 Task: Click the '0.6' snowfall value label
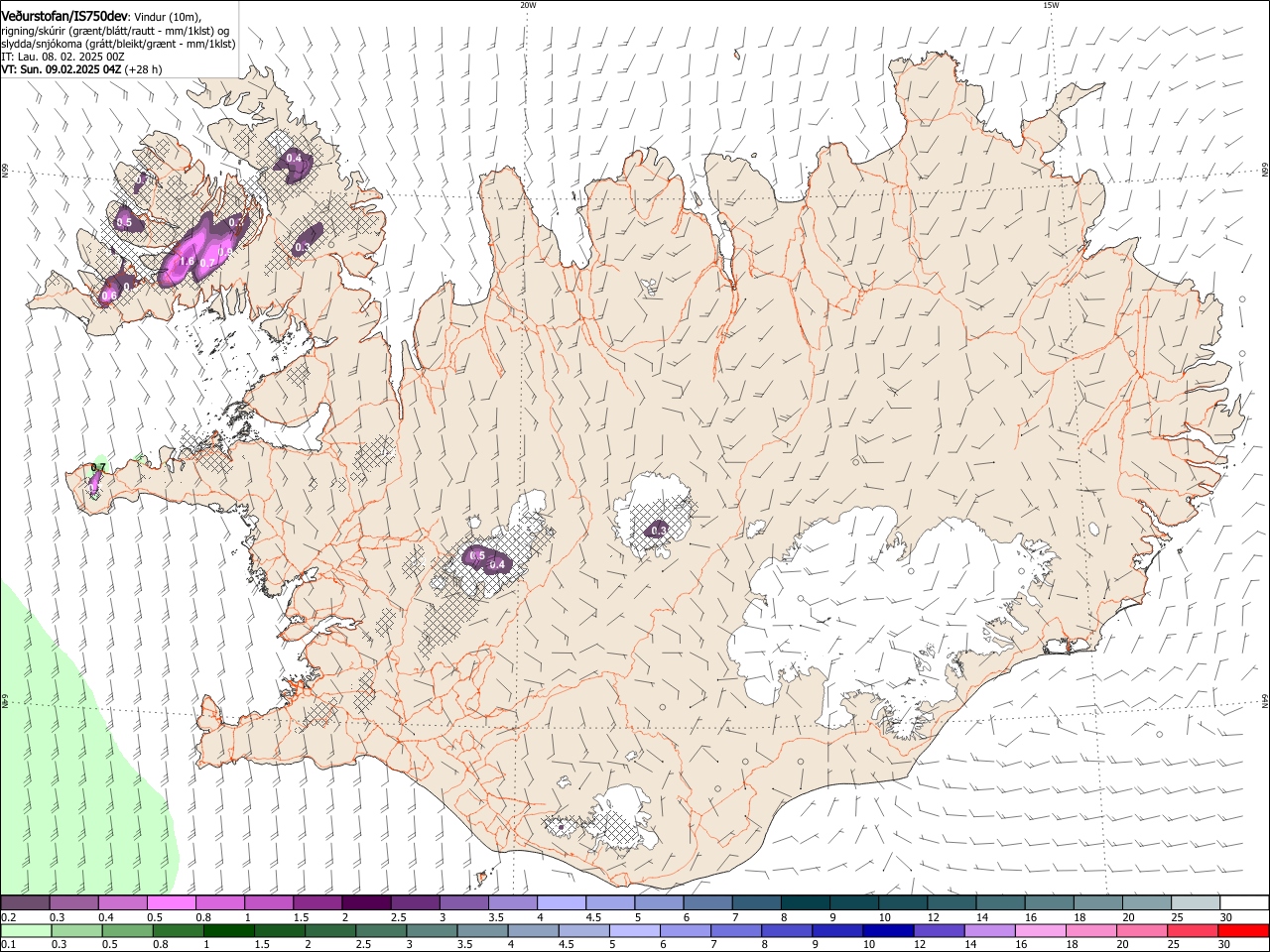[109, 296]
